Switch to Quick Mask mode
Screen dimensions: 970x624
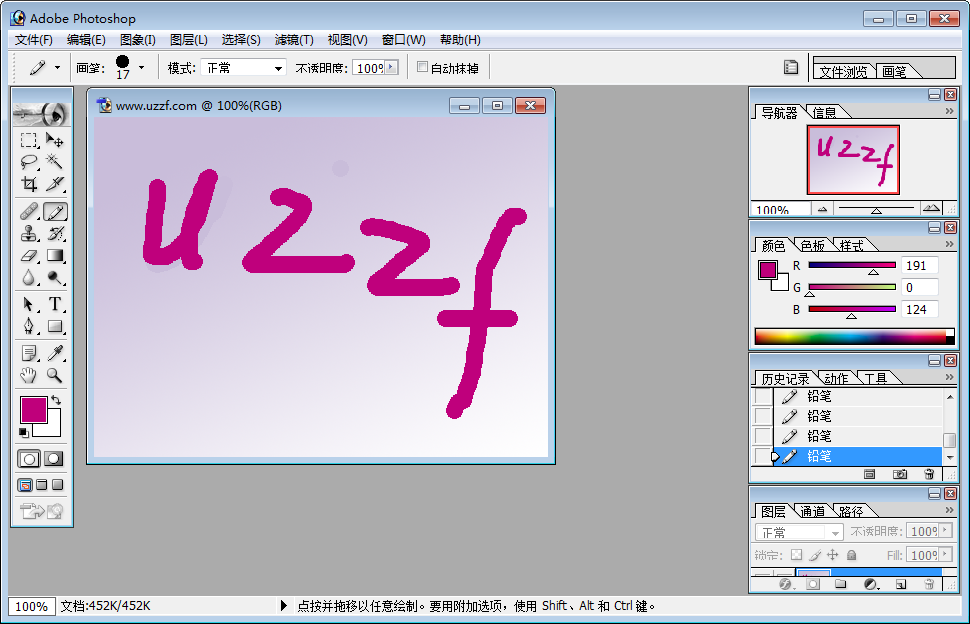(54, 459)
